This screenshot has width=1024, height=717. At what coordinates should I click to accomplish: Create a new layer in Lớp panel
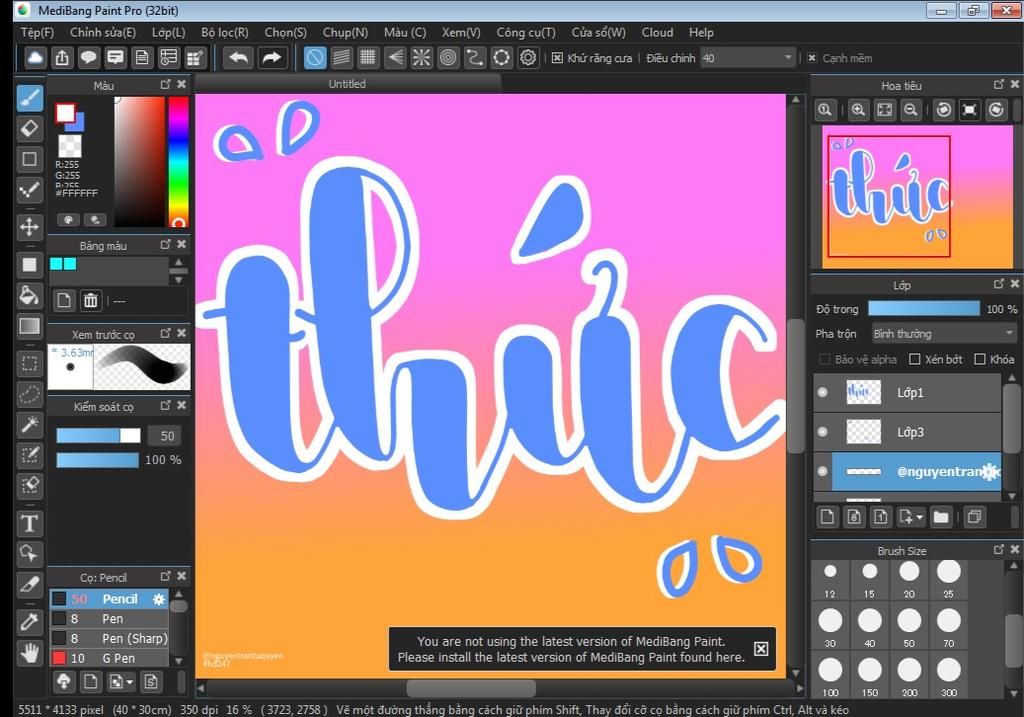[827, 517]
